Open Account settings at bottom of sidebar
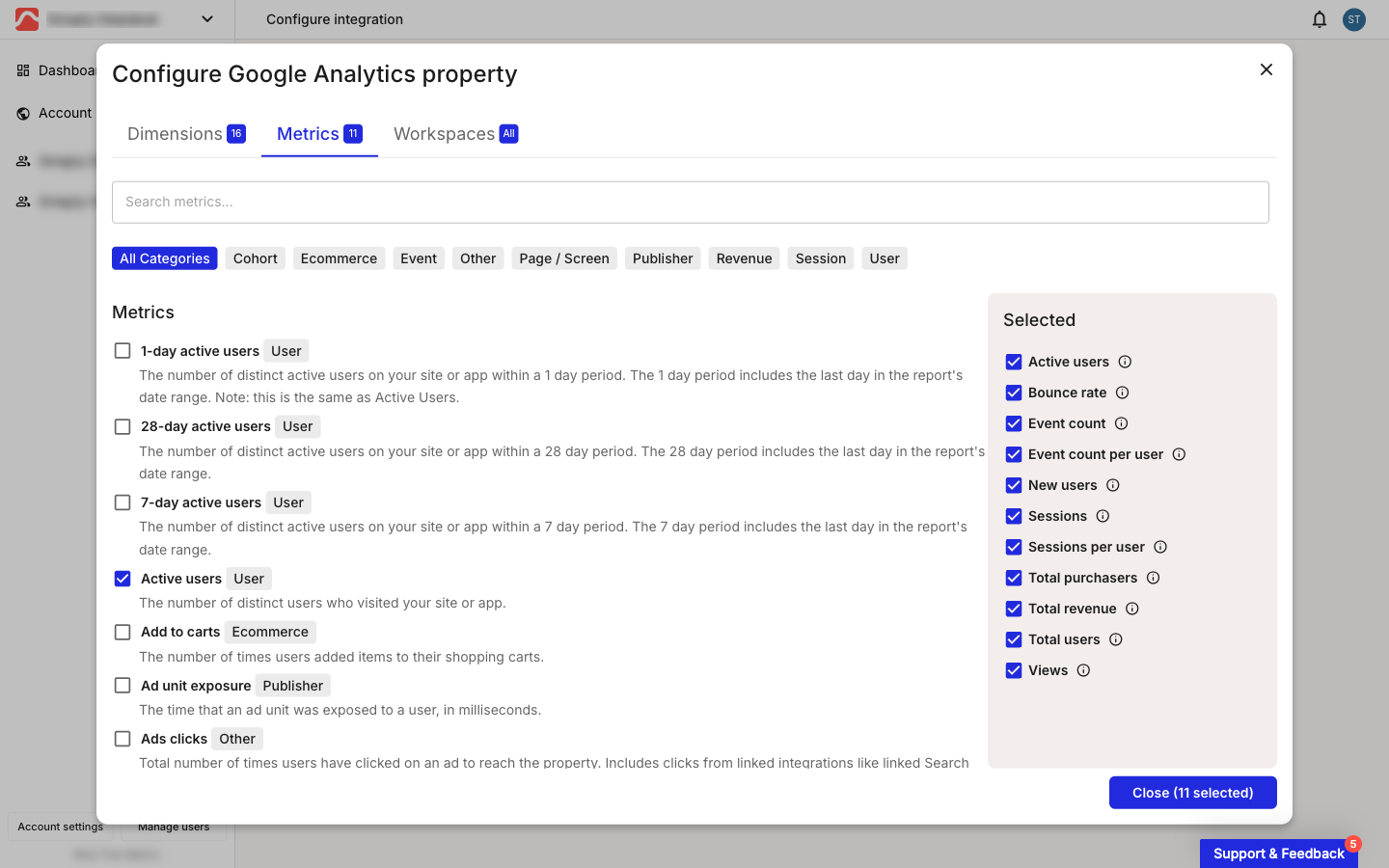The width and height of the screenshot is (1389, 868). [61, 827]
